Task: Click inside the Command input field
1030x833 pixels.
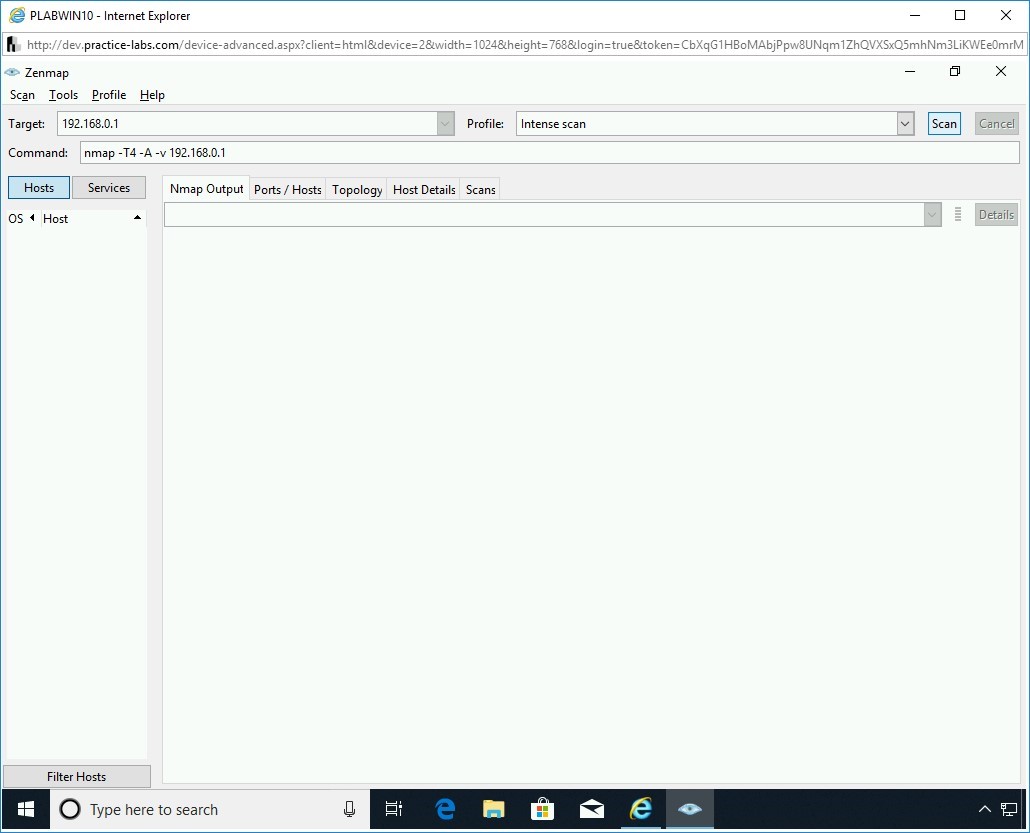Action: tap(400, 152)
